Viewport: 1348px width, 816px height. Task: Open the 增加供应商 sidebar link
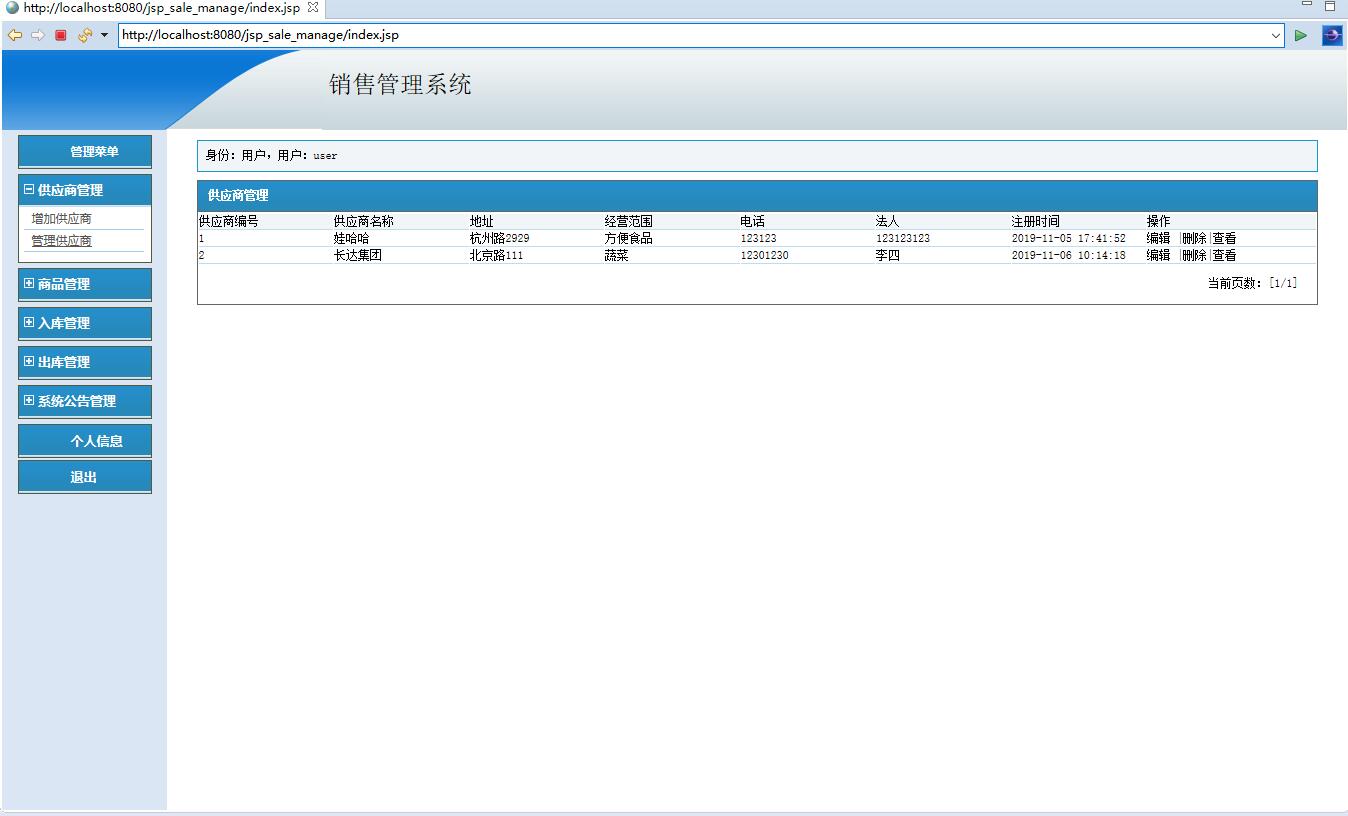[60, 217]
